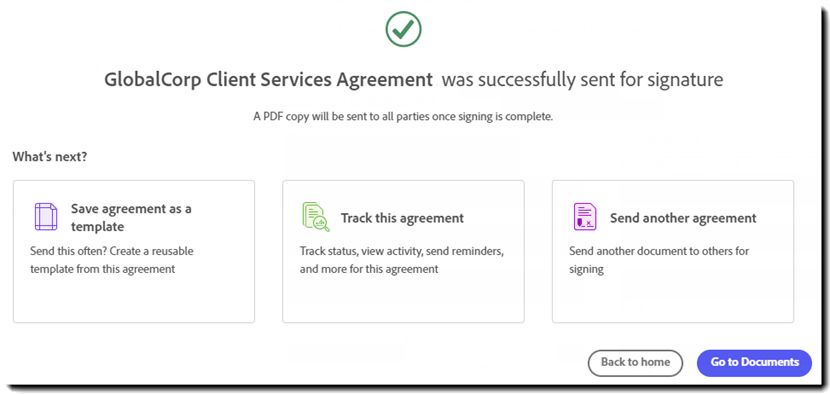Click the green track agreement magnifier icon
830x394 pixels.
click(315, 217)
